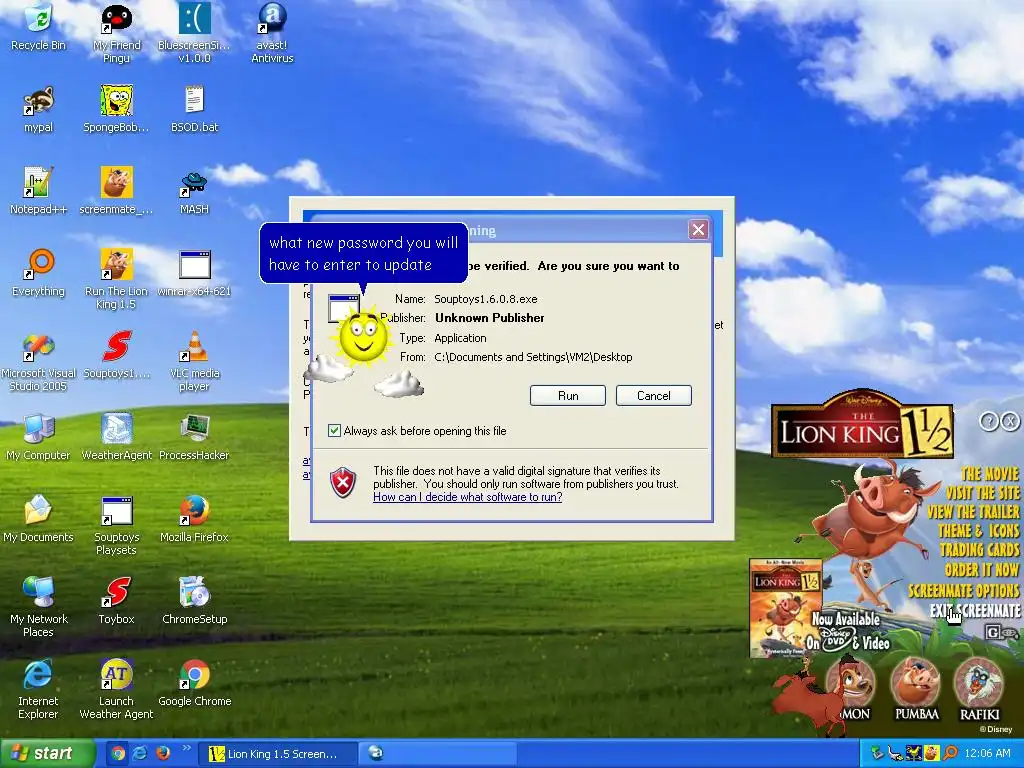Select the ChromeSetup installer icon
1024x768 pixels.
pyautogui.click(x=194, y=601)
